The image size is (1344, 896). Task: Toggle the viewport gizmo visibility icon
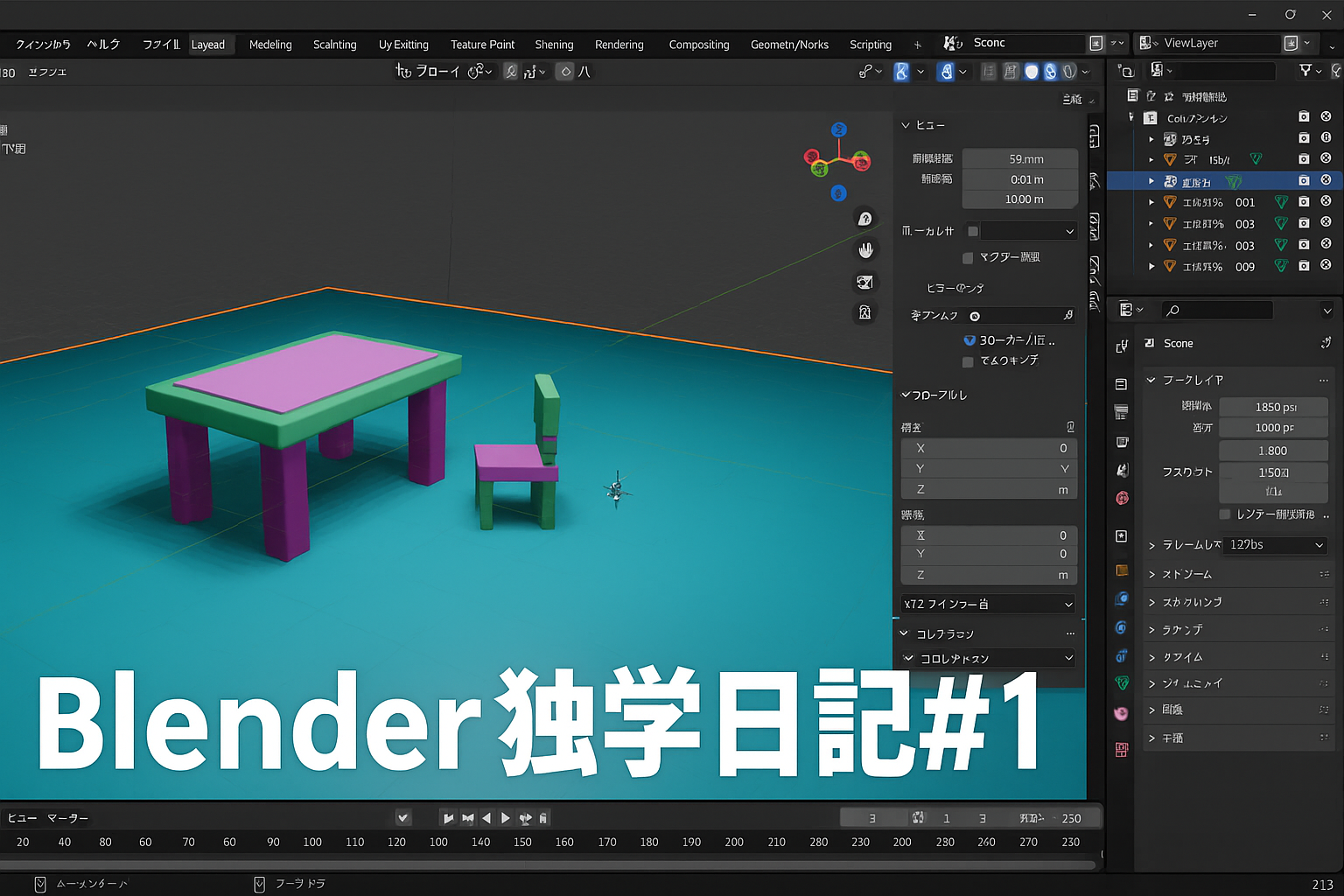pos(901,72)
